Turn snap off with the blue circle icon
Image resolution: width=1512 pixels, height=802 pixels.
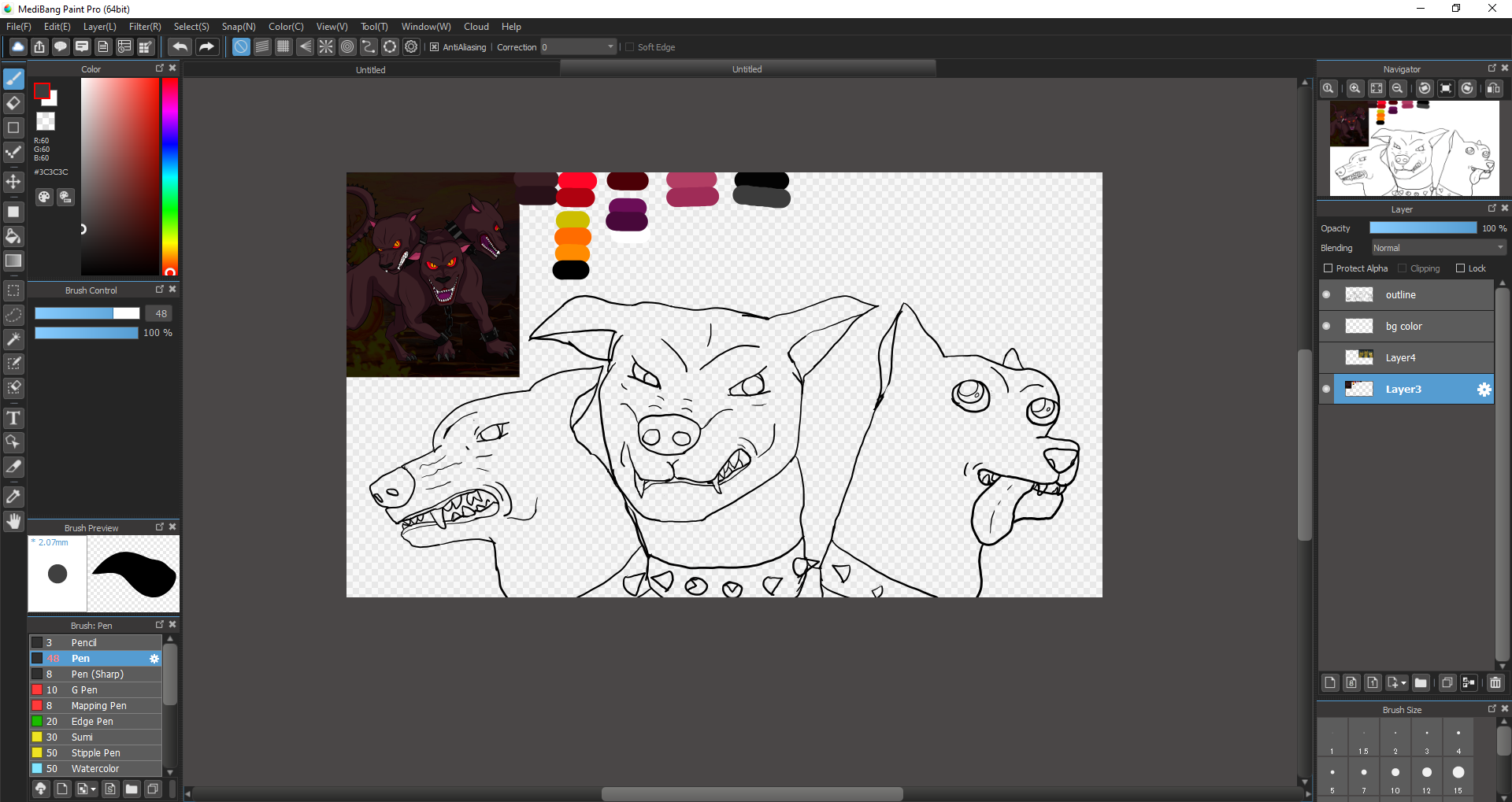point(241,47)
